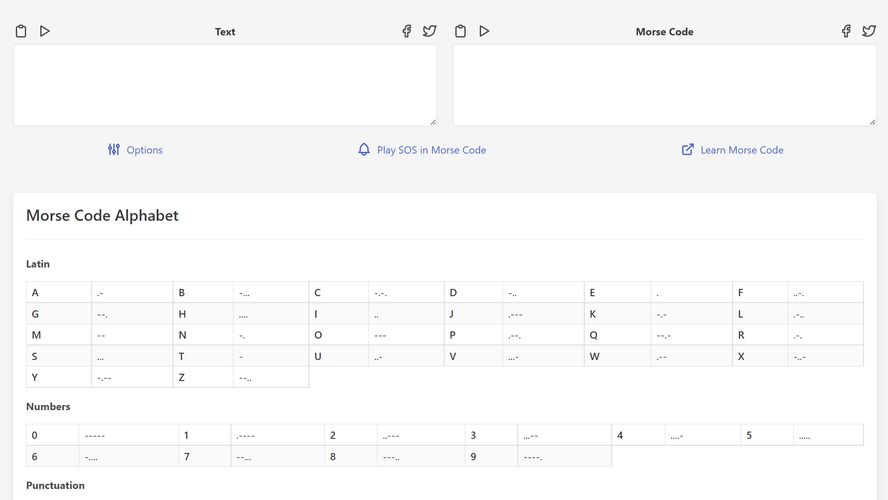Select the letter S table cell

(x=58, y=356)
